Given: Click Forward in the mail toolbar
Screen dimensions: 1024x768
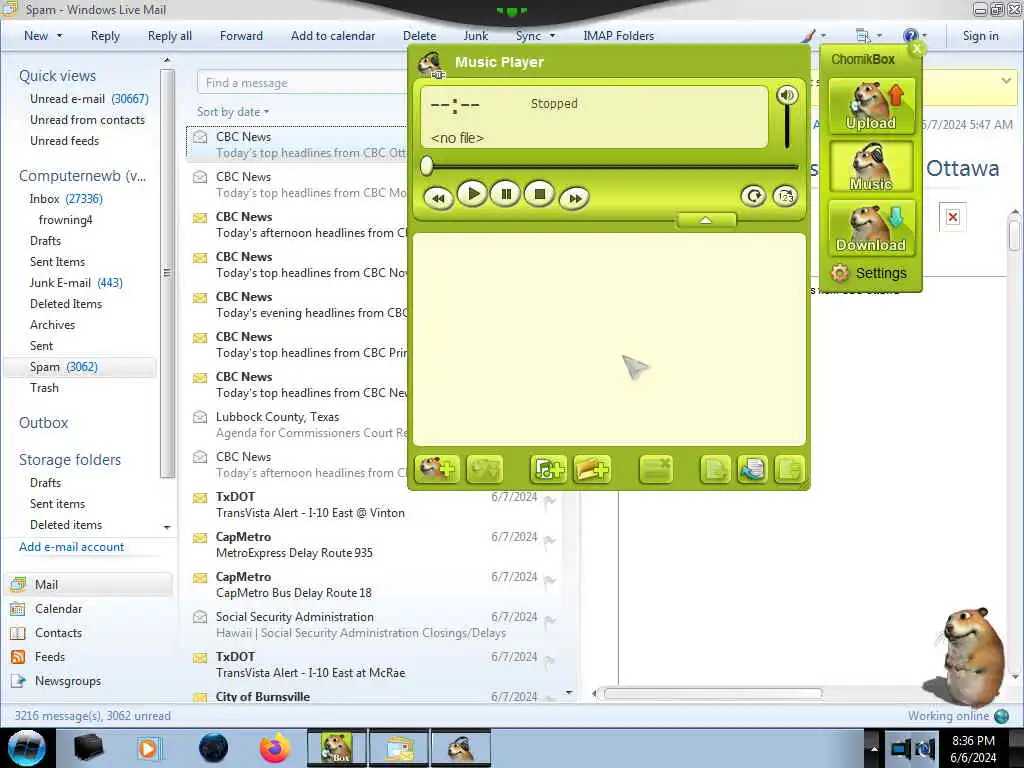Looking at the screenshot, I should [241, 36].
